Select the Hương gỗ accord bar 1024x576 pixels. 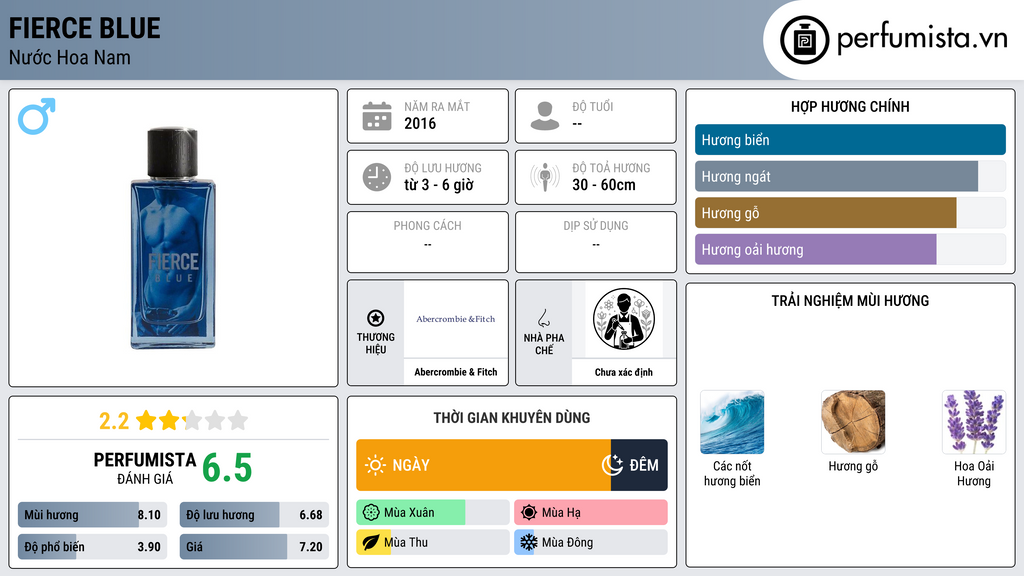(x=850, y=213)
